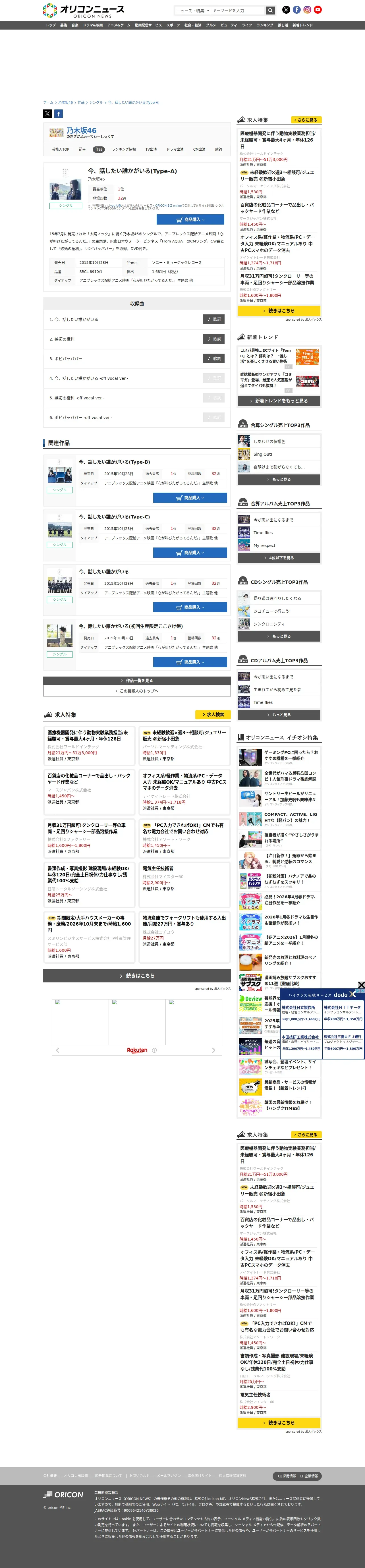The width and height of the screenshot is (365, 1568).
Task: Click もっと見る under 合算シングル売上TOP3
Action: 279,479
